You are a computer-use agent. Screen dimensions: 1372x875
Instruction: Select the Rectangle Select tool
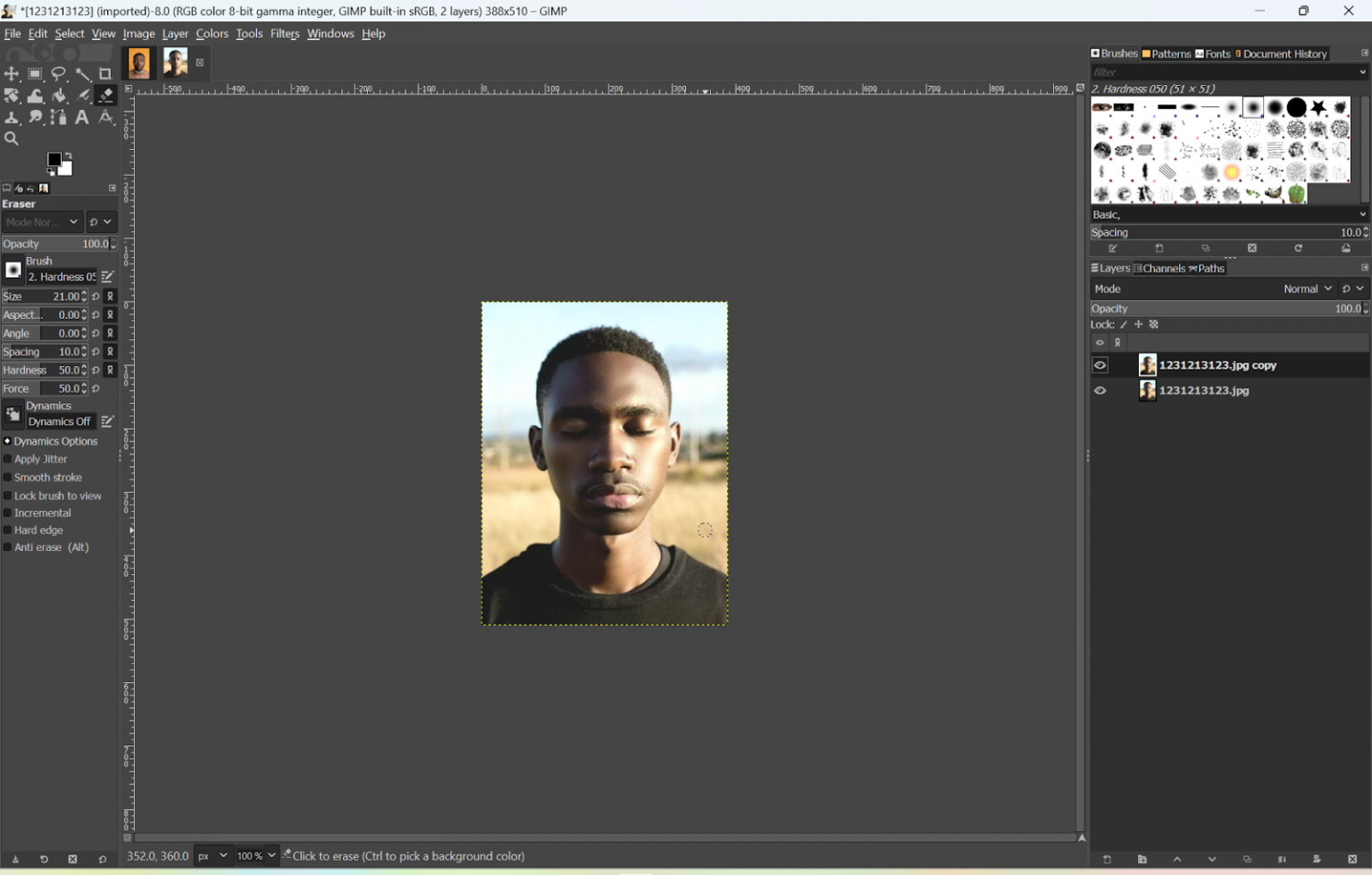(x=35, y=74)
